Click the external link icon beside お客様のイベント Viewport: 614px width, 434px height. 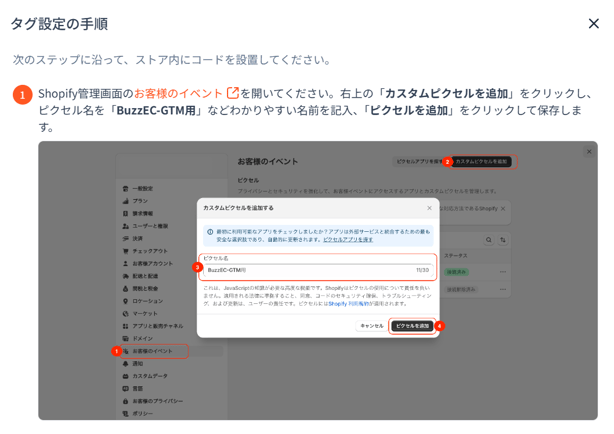pyautogui.click(x=233, y=93)
